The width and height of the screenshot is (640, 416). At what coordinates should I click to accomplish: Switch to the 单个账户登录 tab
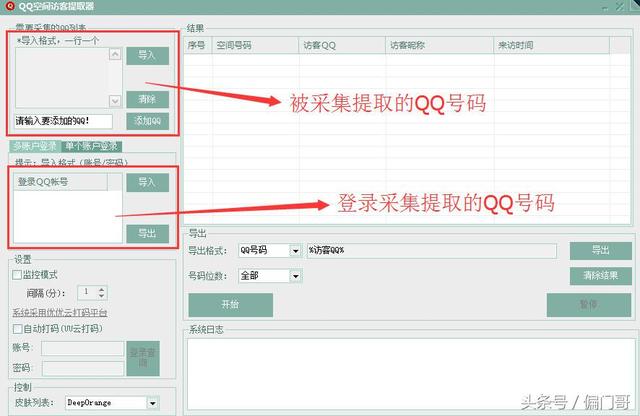pos(91,146)
